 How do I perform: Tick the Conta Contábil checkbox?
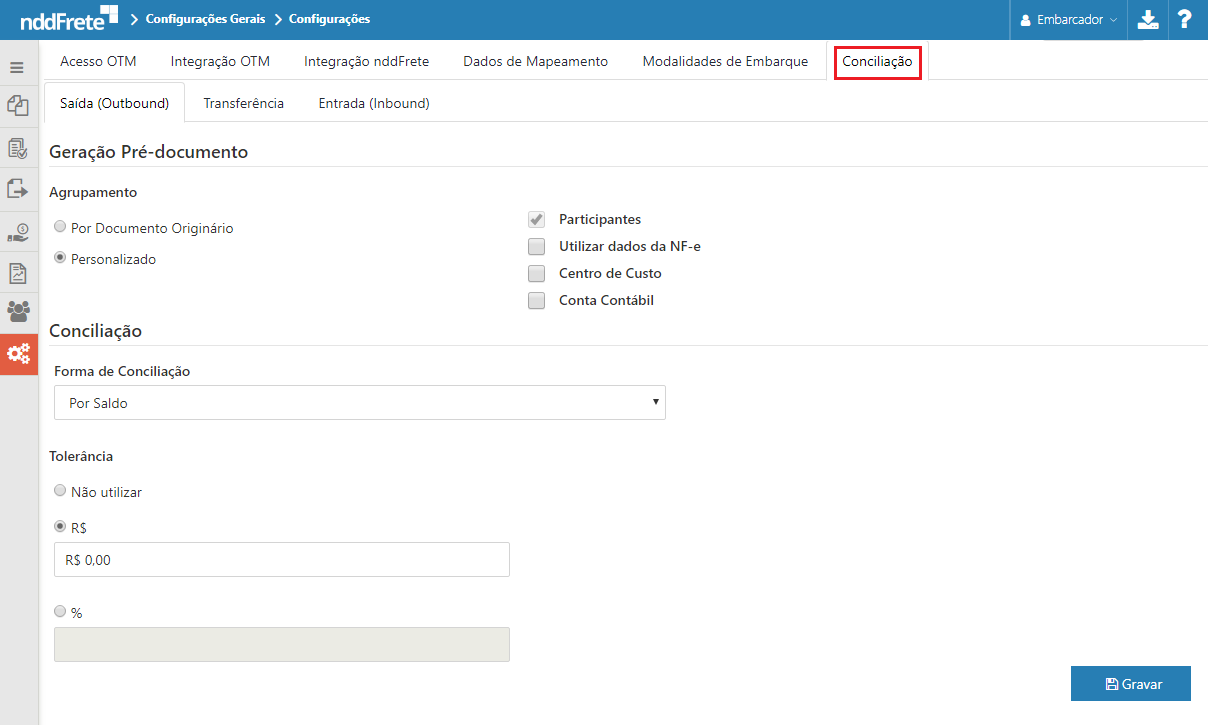(x=537, y=300)
